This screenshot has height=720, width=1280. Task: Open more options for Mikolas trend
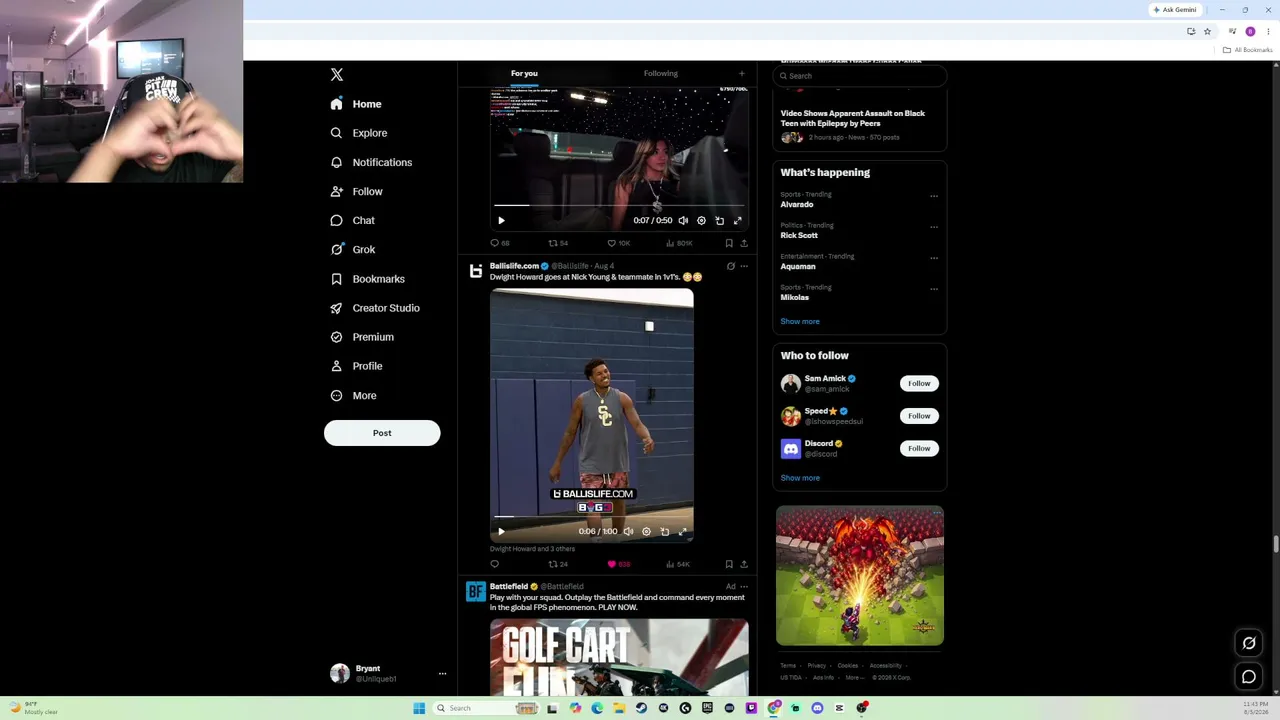click(934, 289)
